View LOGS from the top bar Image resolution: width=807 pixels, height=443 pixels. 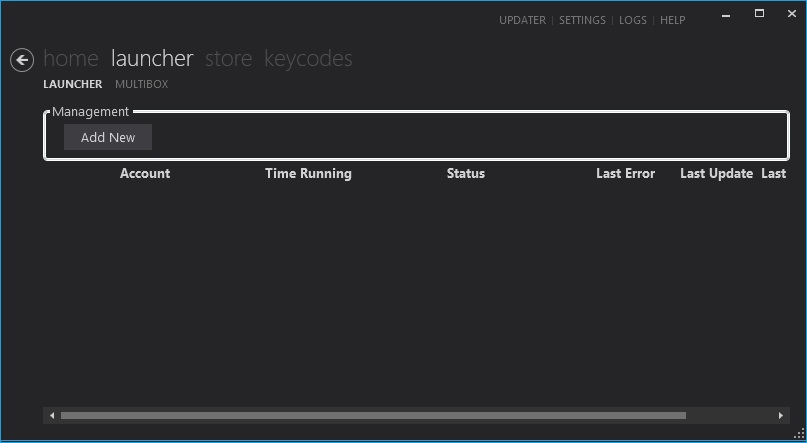pos(633,20)
